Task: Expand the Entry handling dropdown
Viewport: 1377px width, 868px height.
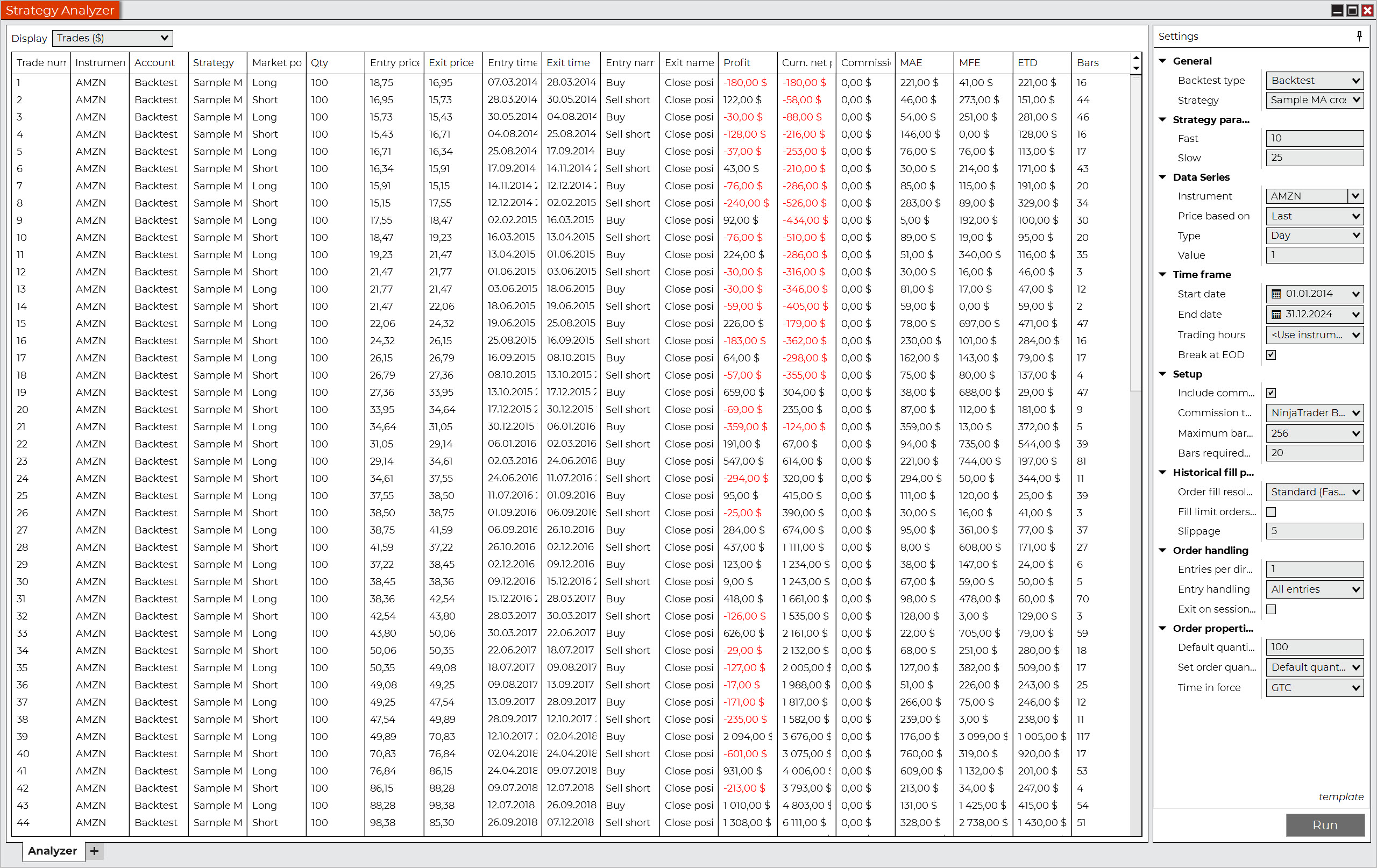Action: (1314, 589)
